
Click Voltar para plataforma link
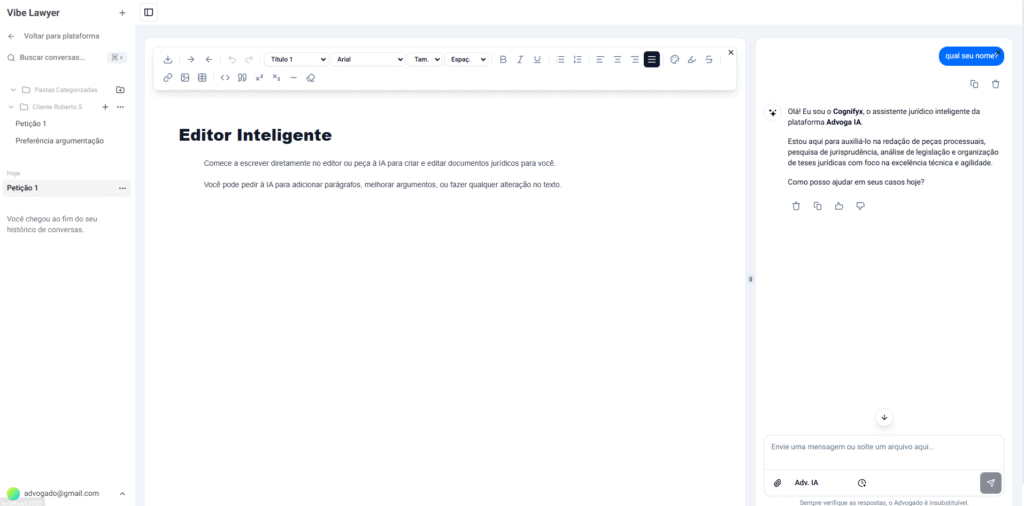tap(60, 36)
